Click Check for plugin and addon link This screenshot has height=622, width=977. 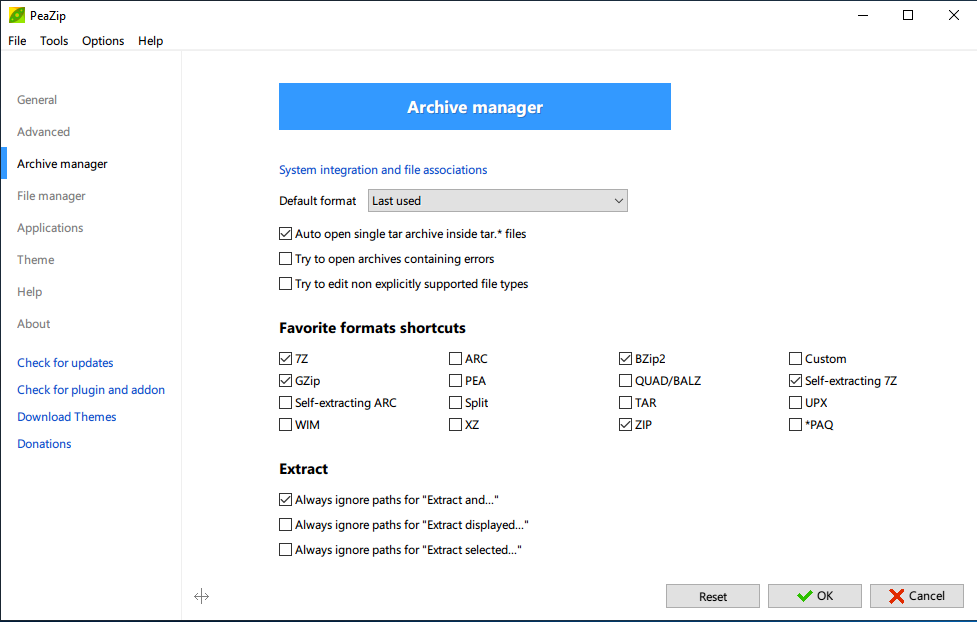click(91, 390)
